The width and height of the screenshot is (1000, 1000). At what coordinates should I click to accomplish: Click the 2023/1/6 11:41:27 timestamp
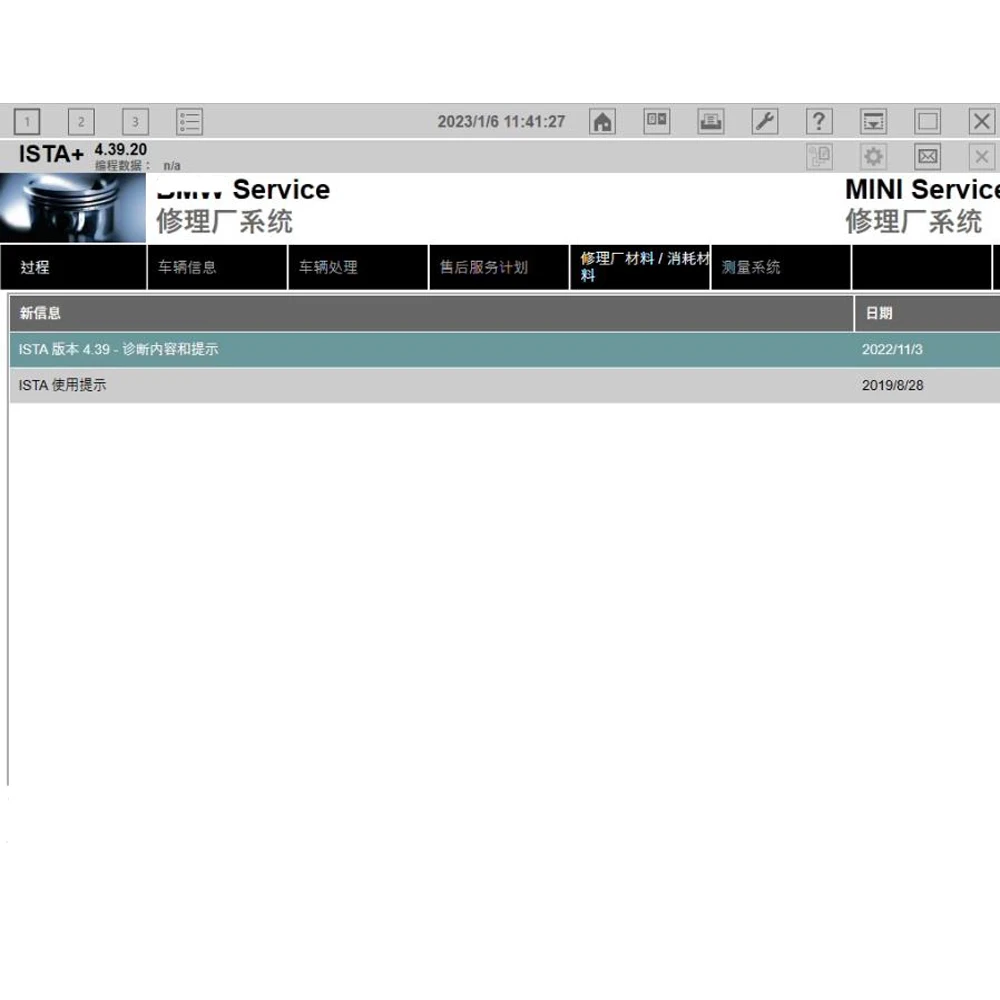[x=501, y=121]
